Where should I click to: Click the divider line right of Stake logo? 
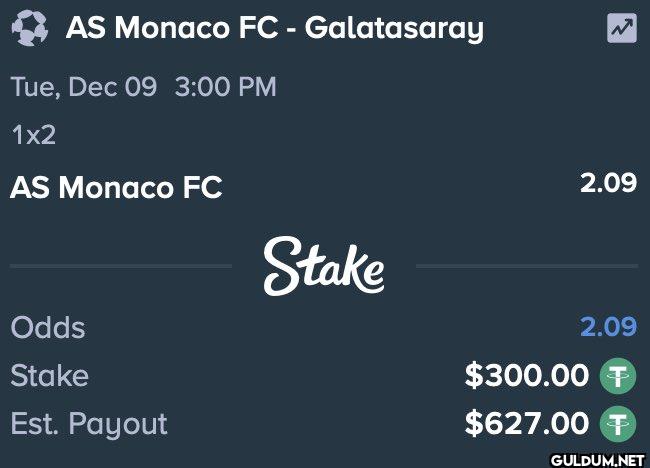click(527, 266)
